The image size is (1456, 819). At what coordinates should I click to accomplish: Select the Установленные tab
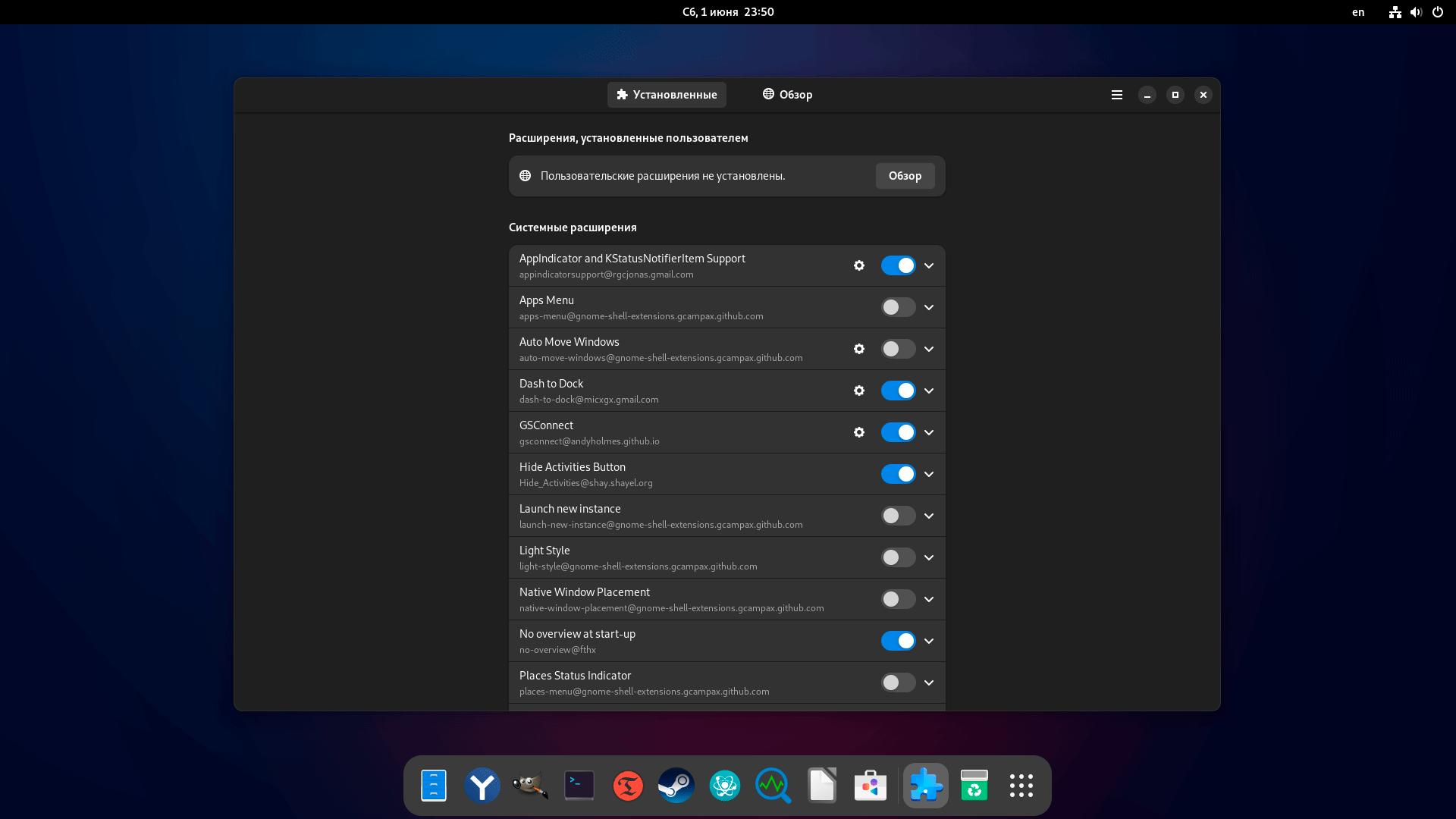[667, 95]
